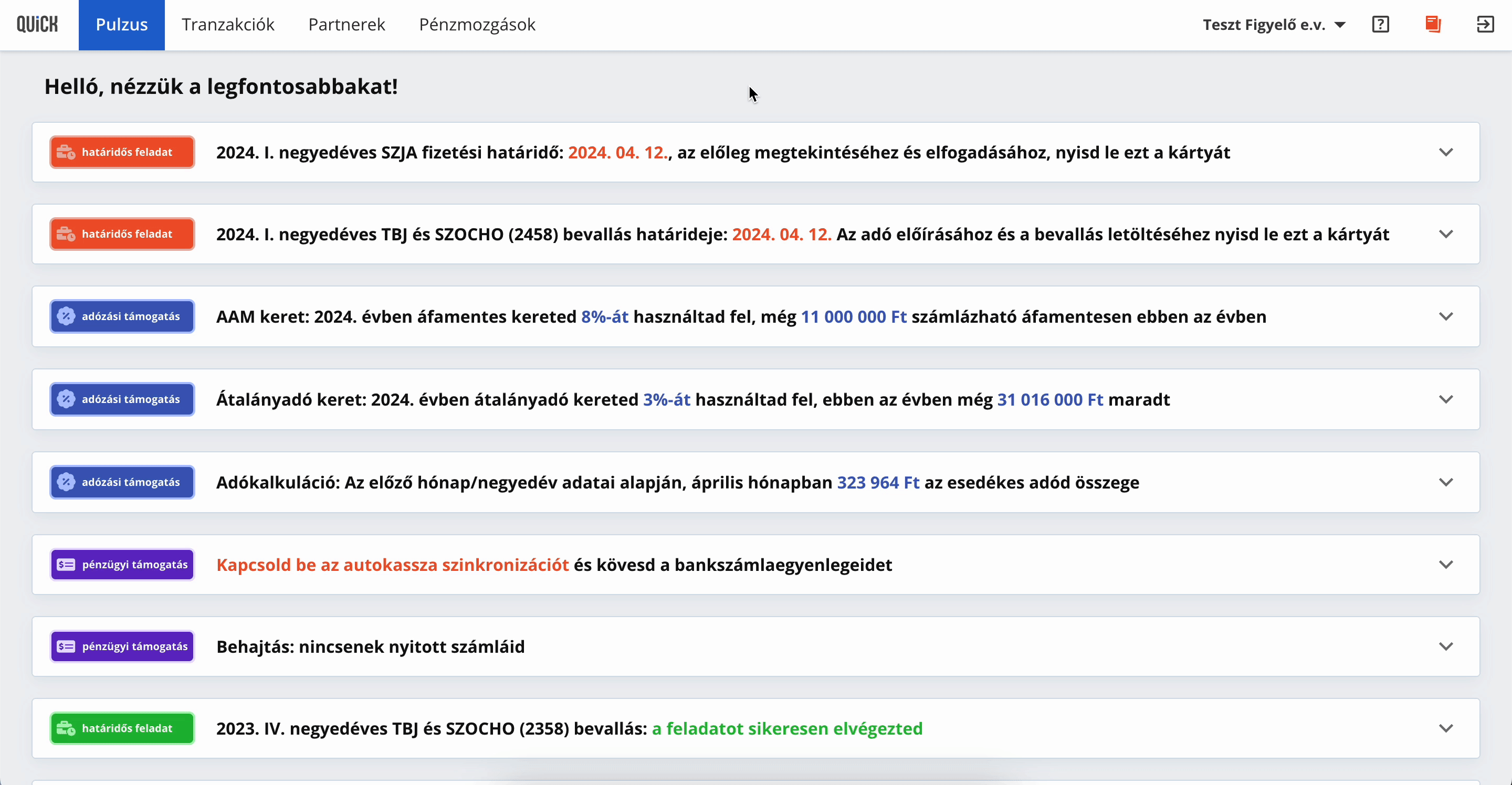Click the '11 000 000 Ft' amount
This screenshot has height=785, width=1512.
854,317
